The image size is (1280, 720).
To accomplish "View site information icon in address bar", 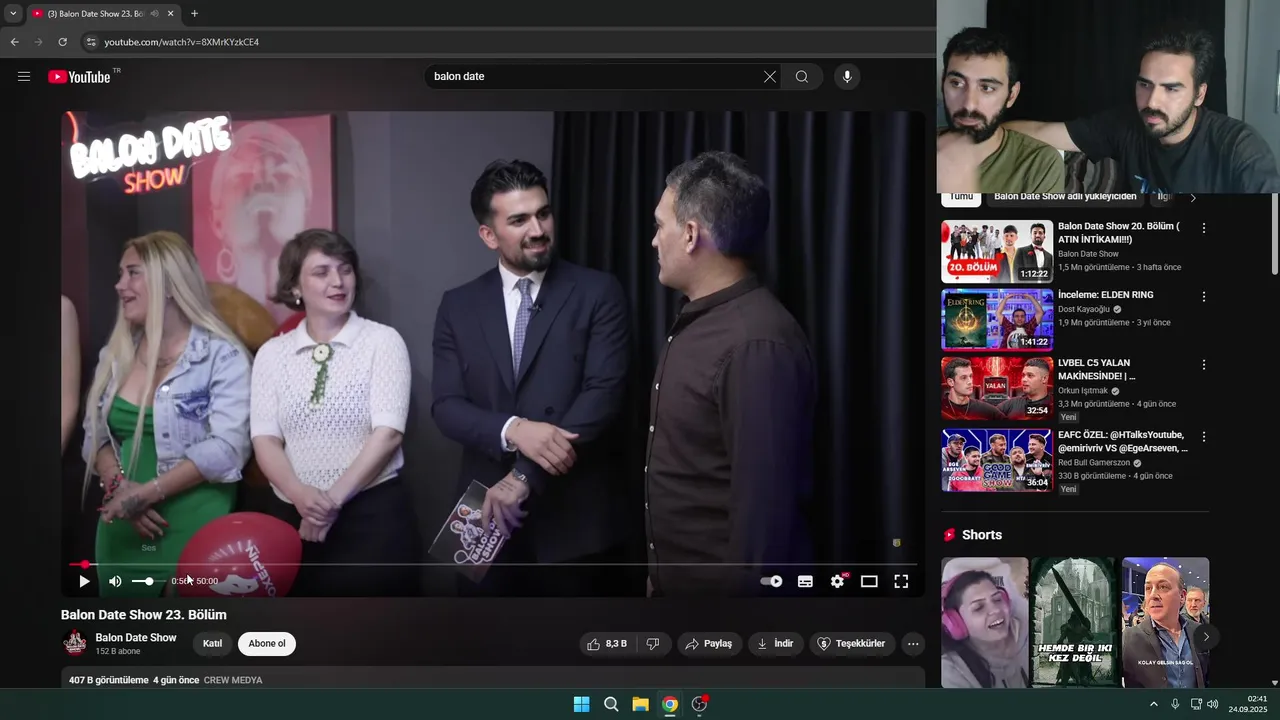I will coord(91,42).
